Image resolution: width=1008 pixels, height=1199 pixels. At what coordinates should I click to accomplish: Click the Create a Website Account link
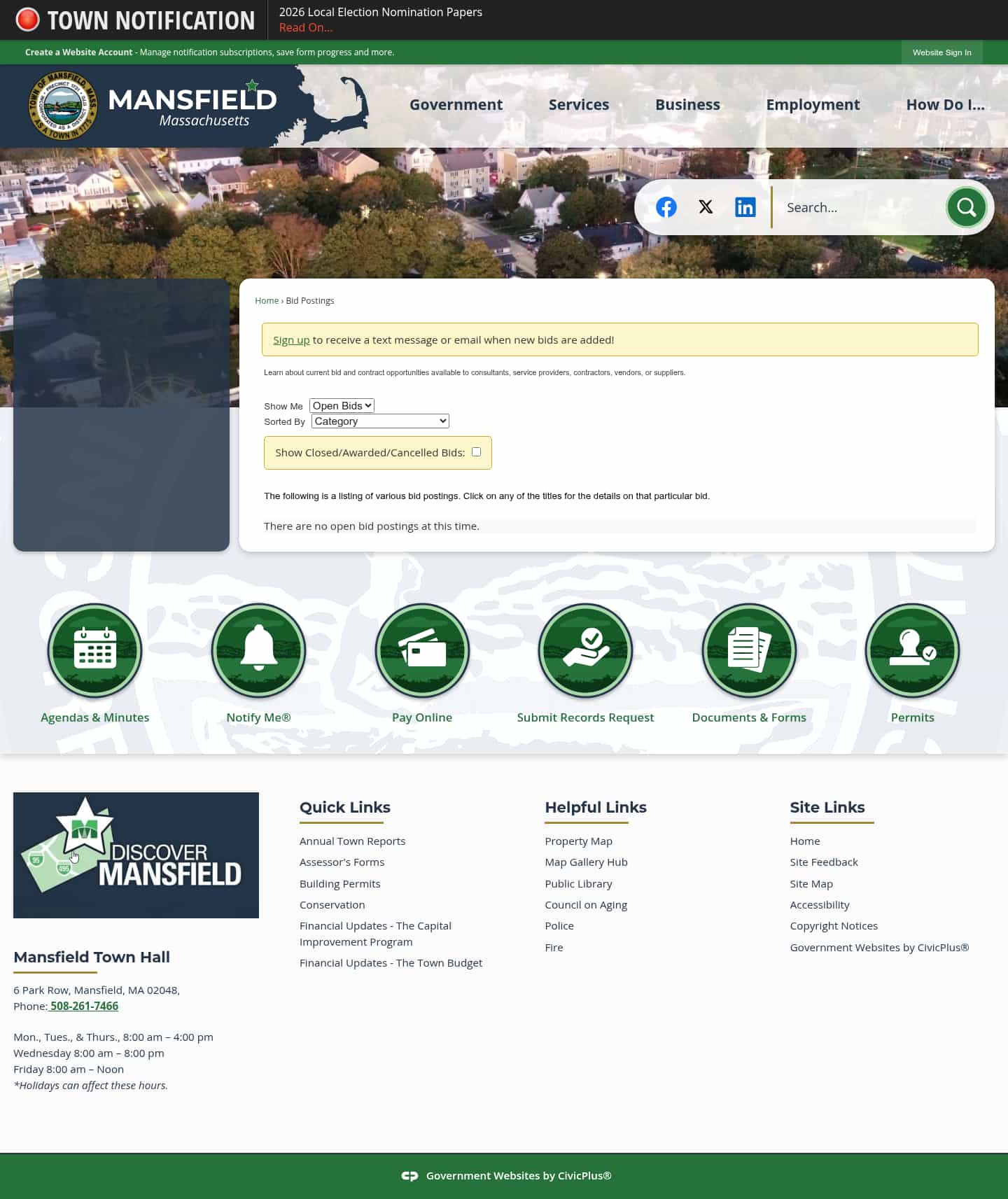pyautogui.click(x=78, y=52)
